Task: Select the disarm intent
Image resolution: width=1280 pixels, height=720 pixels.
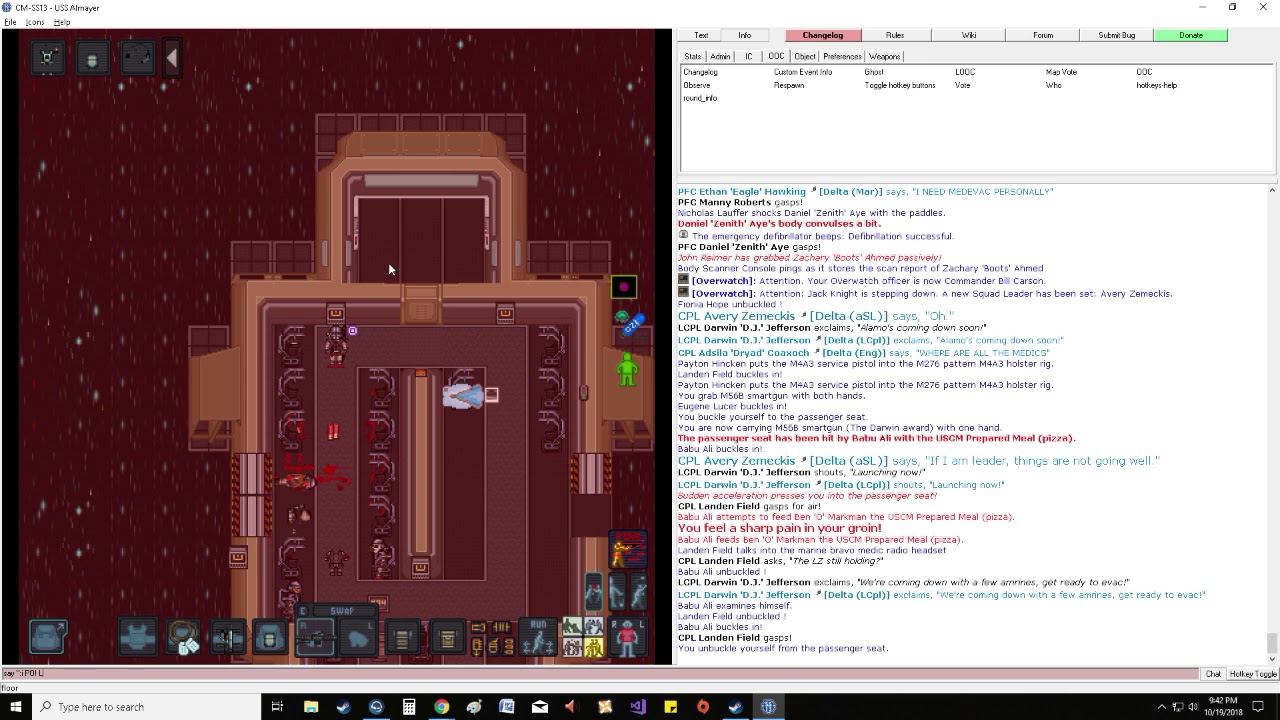Action: coord(594,627)
